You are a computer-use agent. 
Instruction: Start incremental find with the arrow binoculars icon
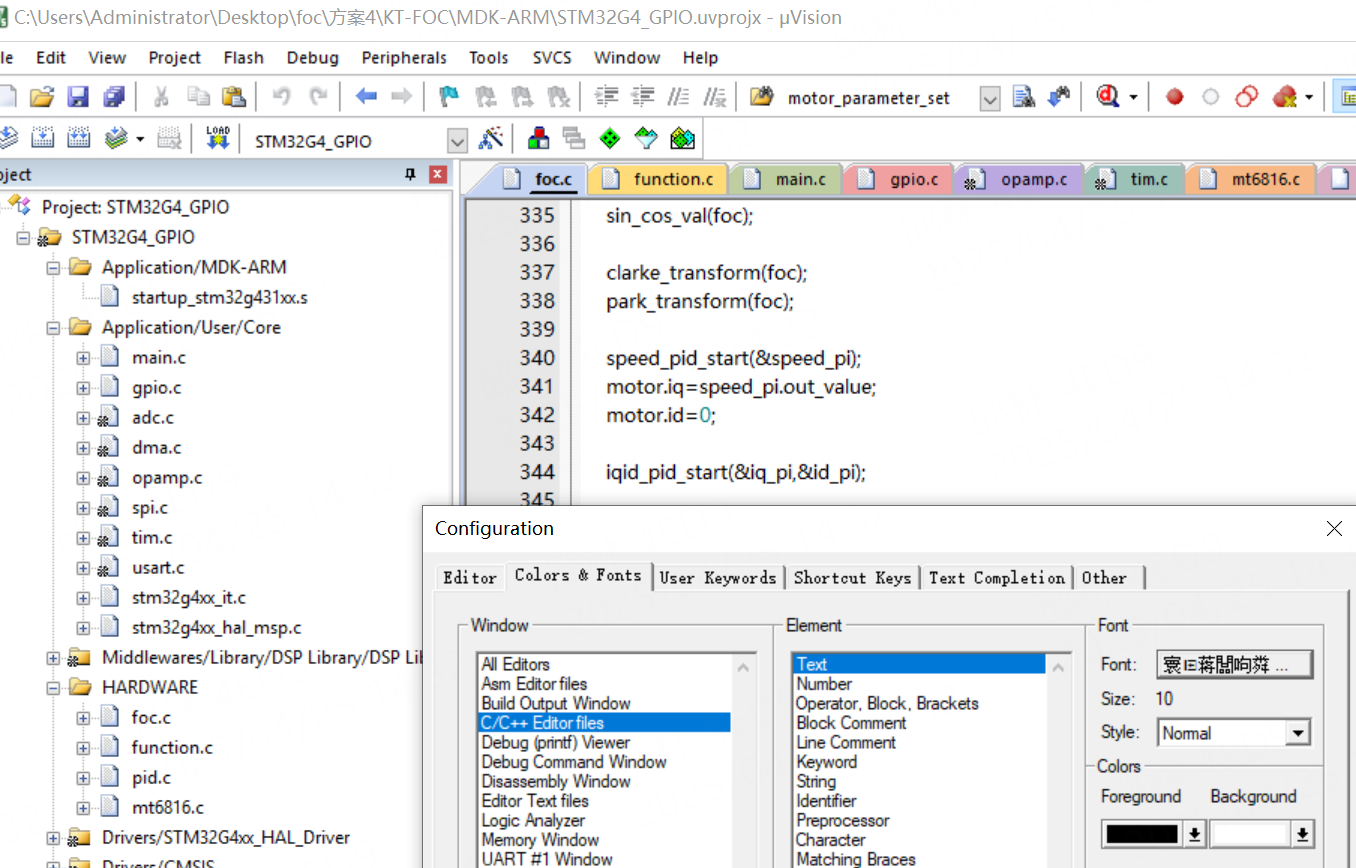pyautogui.click(x=1059, y=97)
